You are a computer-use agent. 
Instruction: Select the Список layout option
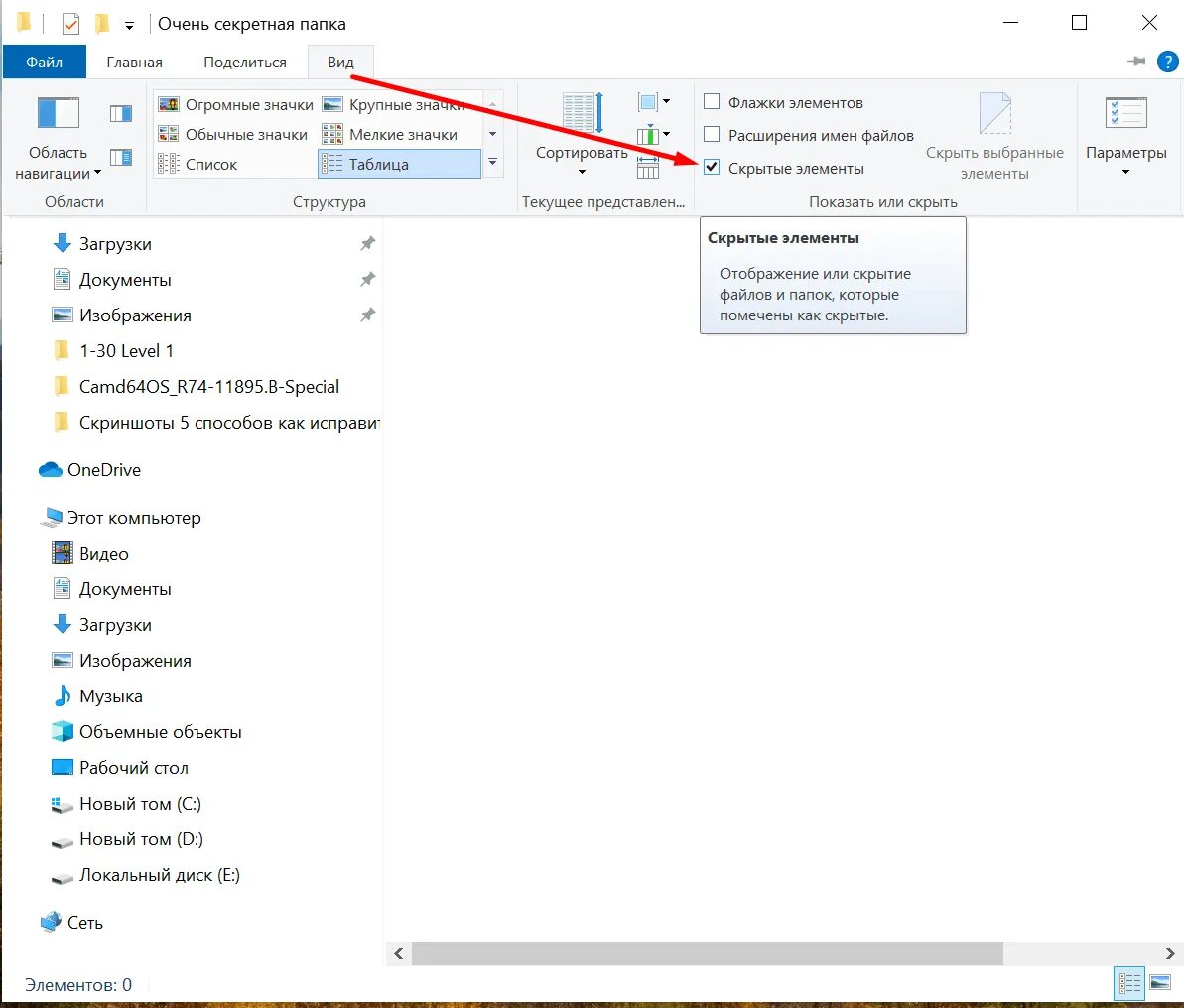point(197,164)
